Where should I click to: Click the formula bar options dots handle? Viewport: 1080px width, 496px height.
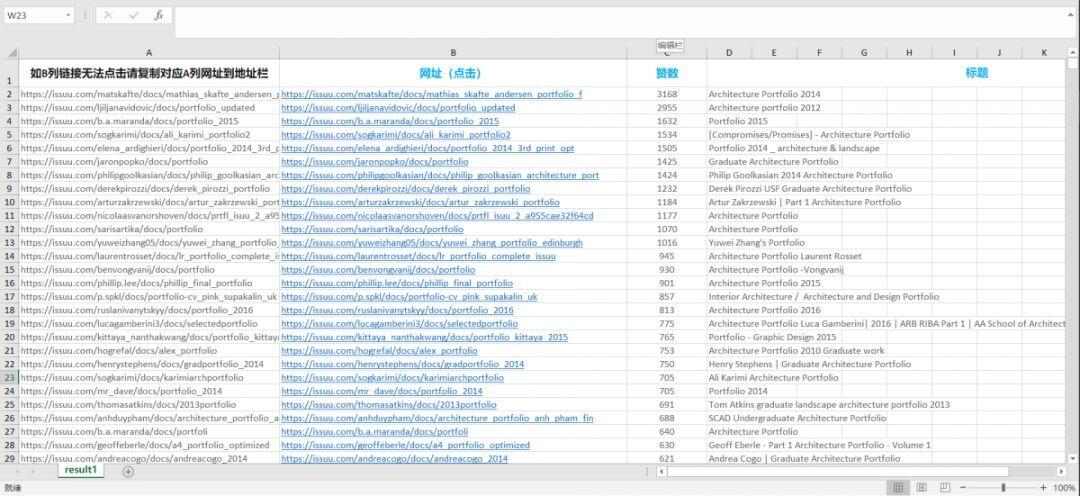coord(85,15)
